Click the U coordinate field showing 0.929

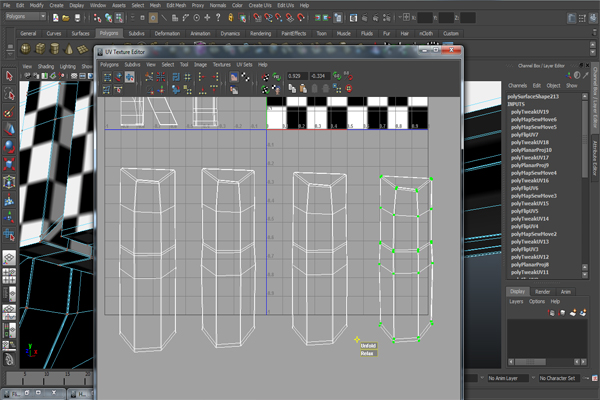[297, 76]
